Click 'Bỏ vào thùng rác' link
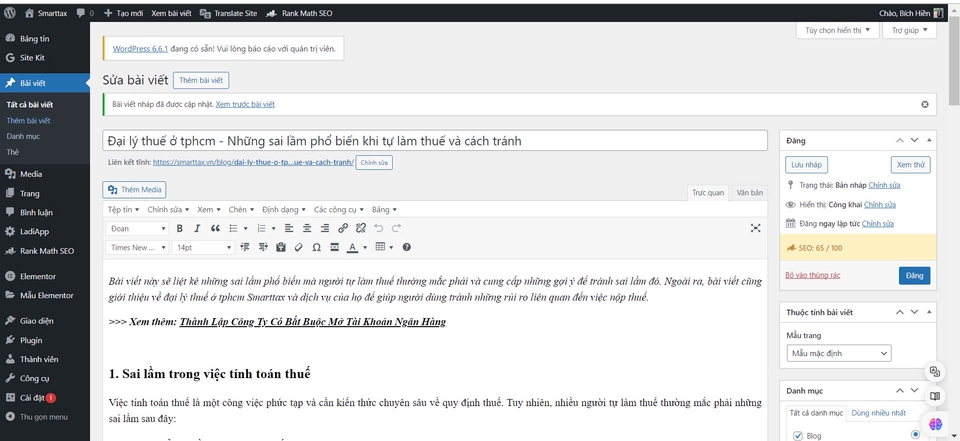Image resolution: width=960 pixels, height=441 pixels. point(812,276)
